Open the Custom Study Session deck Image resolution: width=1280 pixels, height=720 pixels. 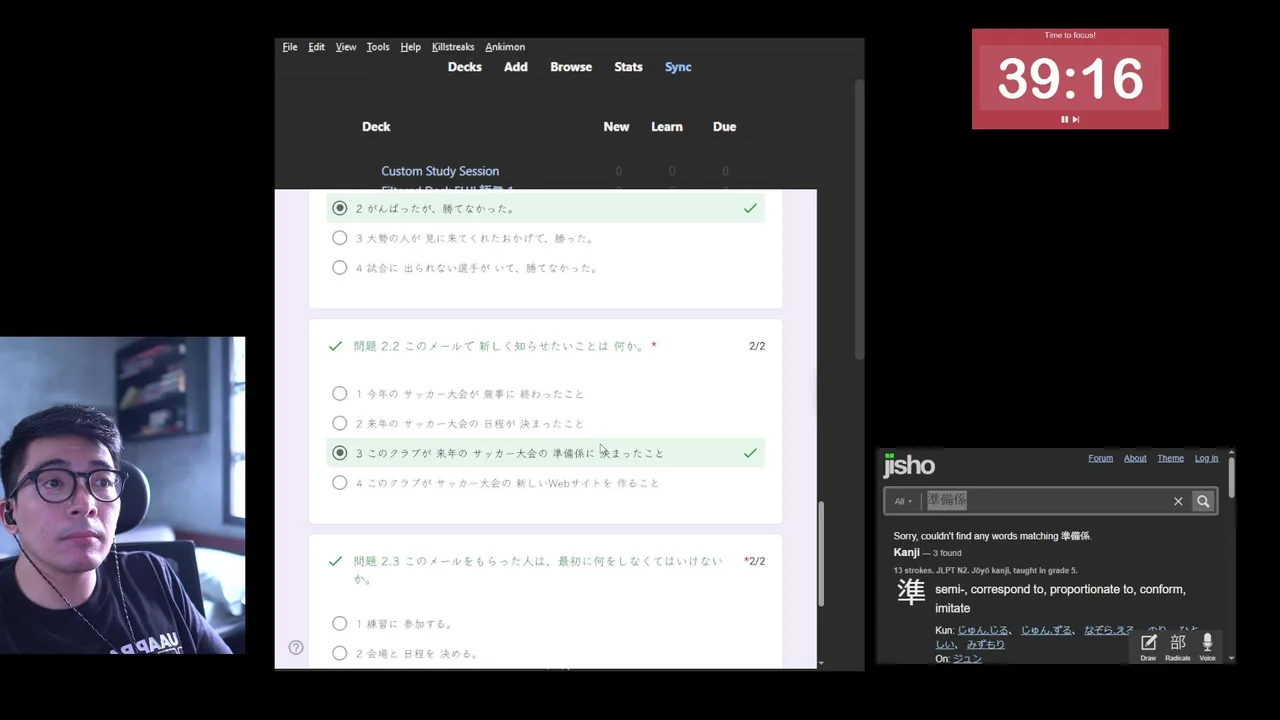[440, 171]
